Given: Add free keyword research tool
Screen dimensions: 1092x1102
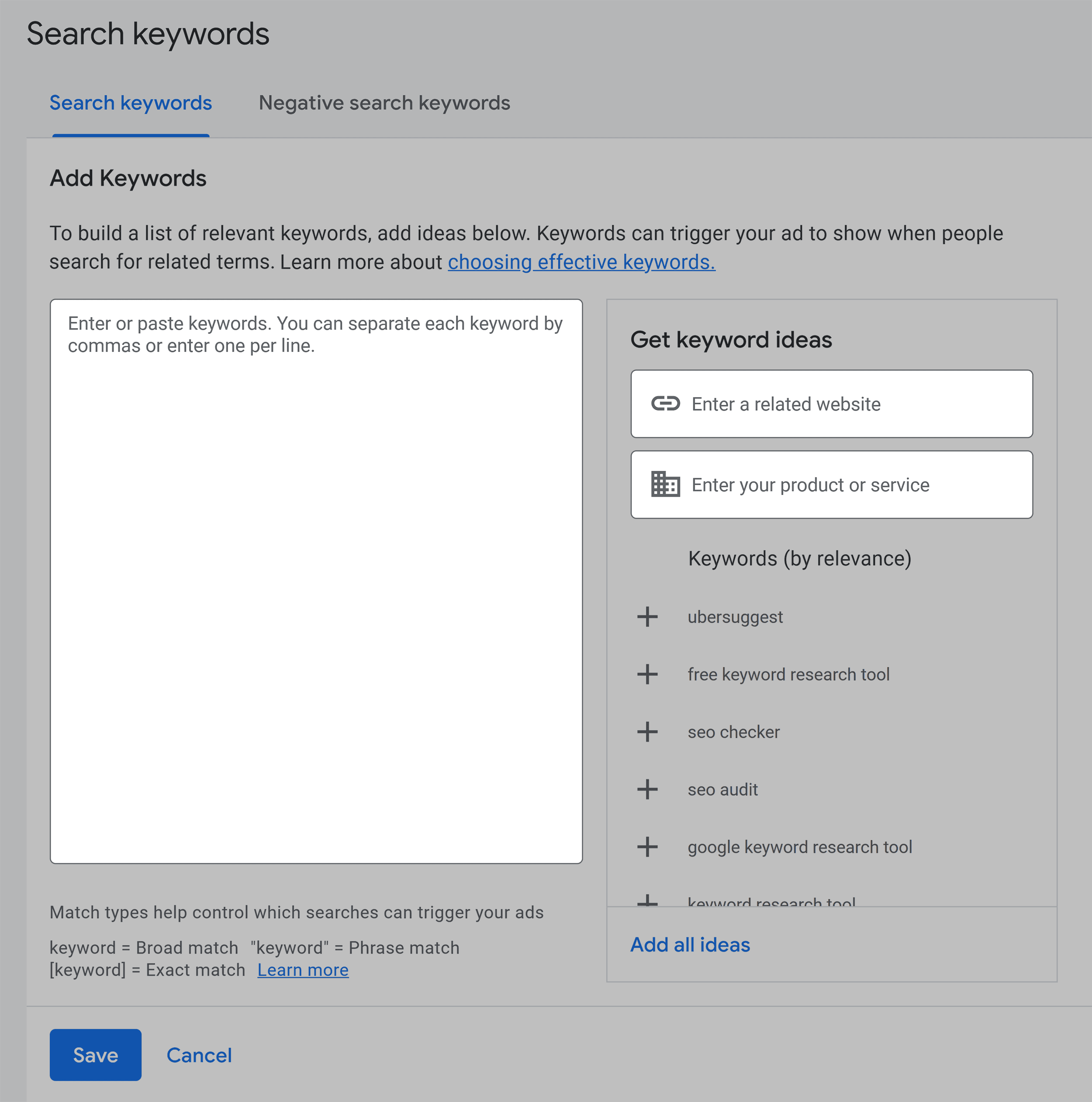Looking at the screenshot, I should tap(648, 673).
